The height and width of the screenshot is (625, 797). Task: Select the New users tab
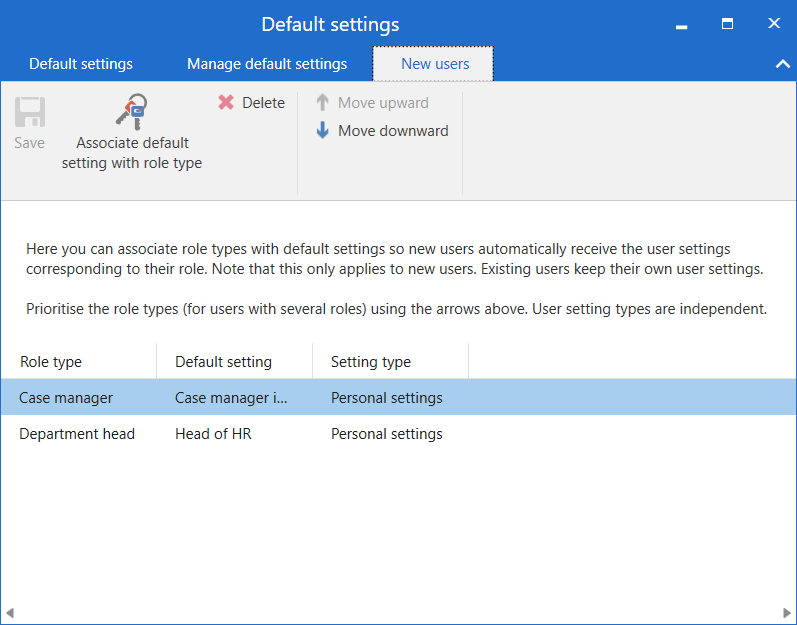click(433, 64)
